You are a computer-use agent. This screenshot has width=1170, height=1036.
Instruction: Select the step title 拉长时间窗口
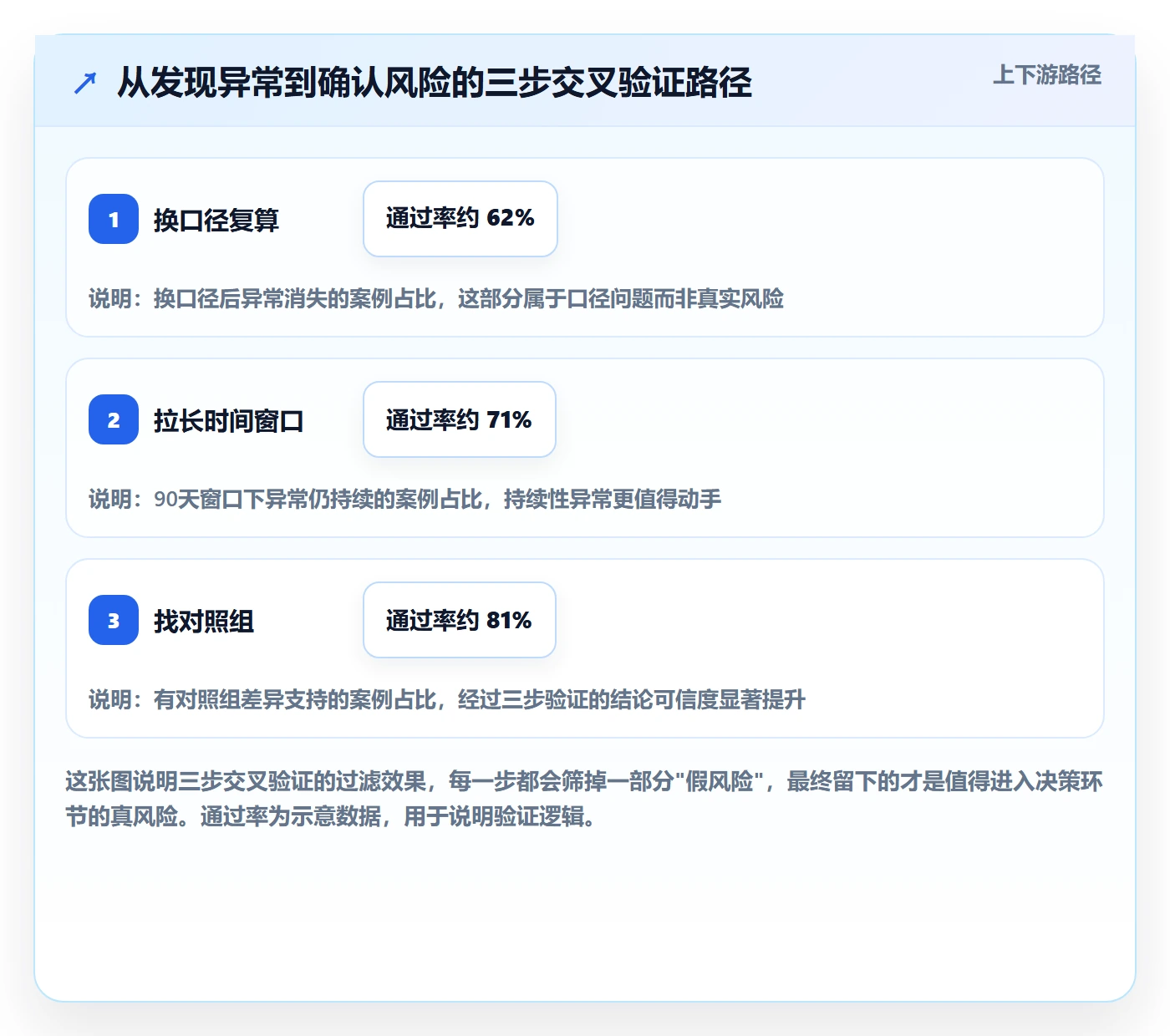click(x=229, y=420)
